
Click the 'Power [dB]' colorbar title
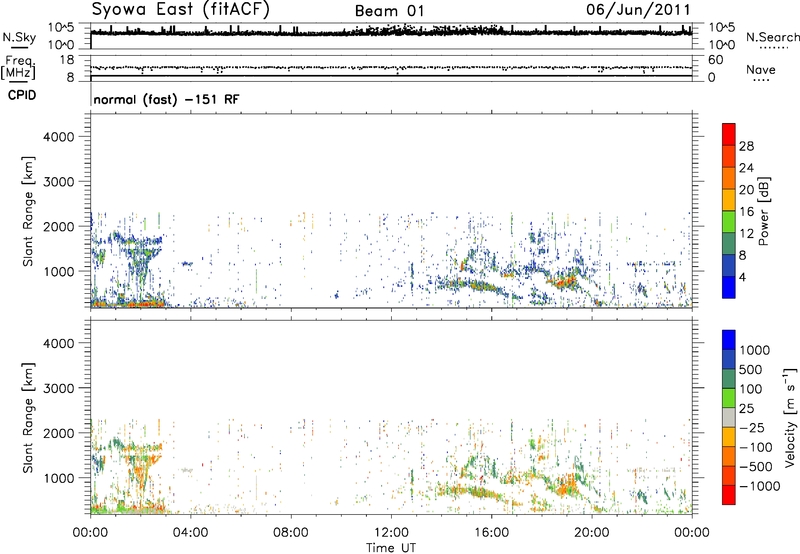coord(764,211)
